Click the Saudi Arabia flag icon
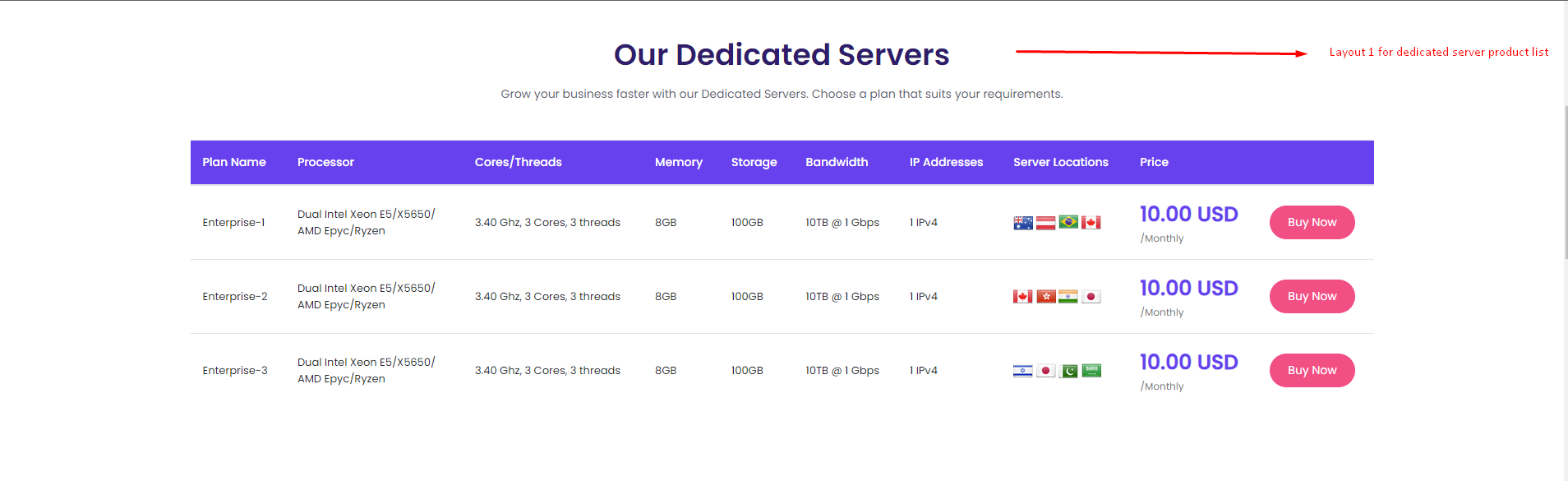1568x481 pixels. [x=1091, y=371]
